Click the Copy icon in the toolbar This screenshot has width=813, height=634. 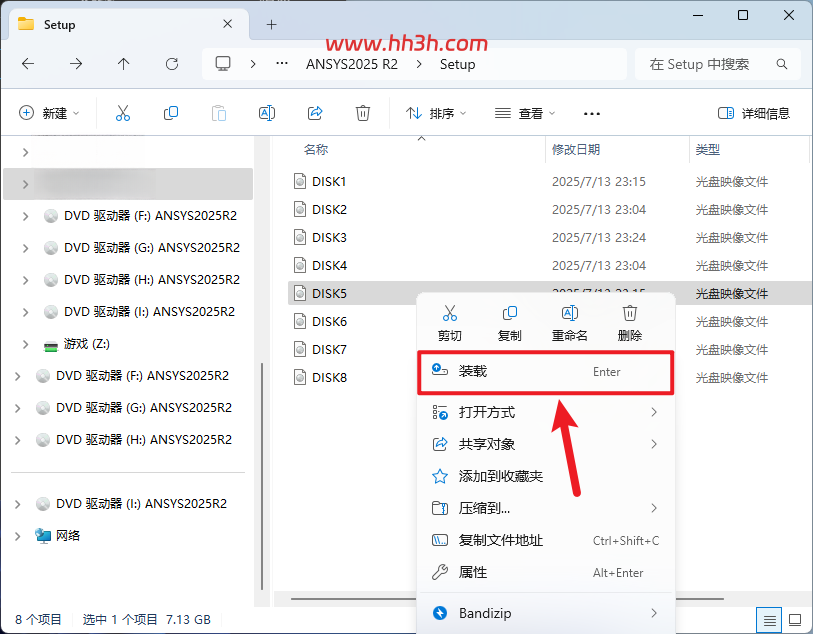click(171, 113)
